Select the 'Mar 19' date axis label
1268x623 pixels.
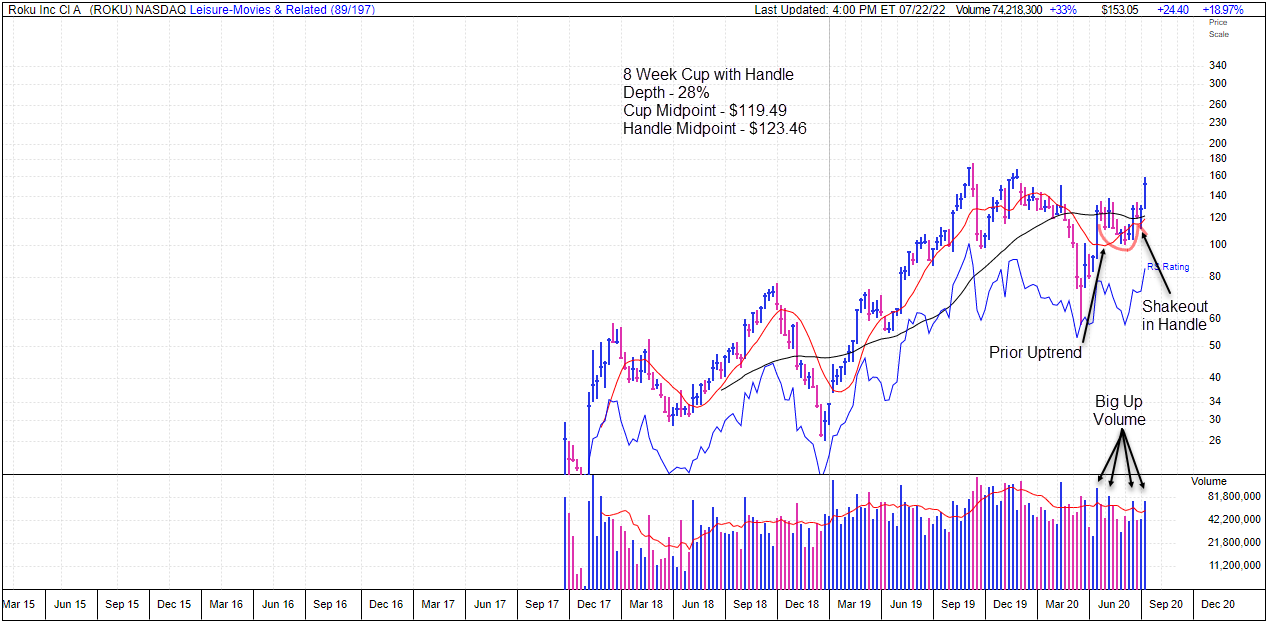coord(854,604)
